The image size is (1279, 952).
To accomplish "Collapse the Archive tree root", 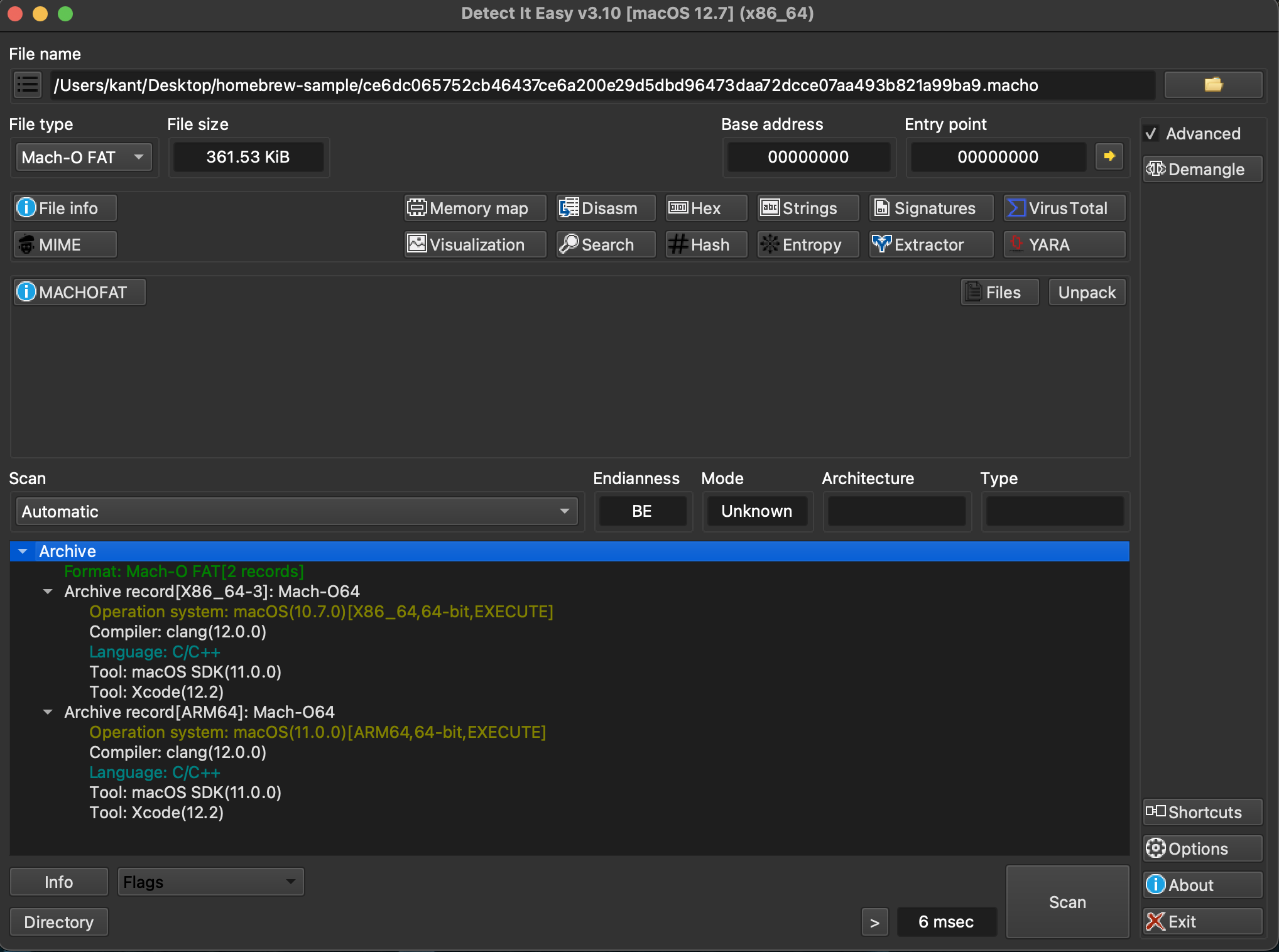I will pos(23,551).
